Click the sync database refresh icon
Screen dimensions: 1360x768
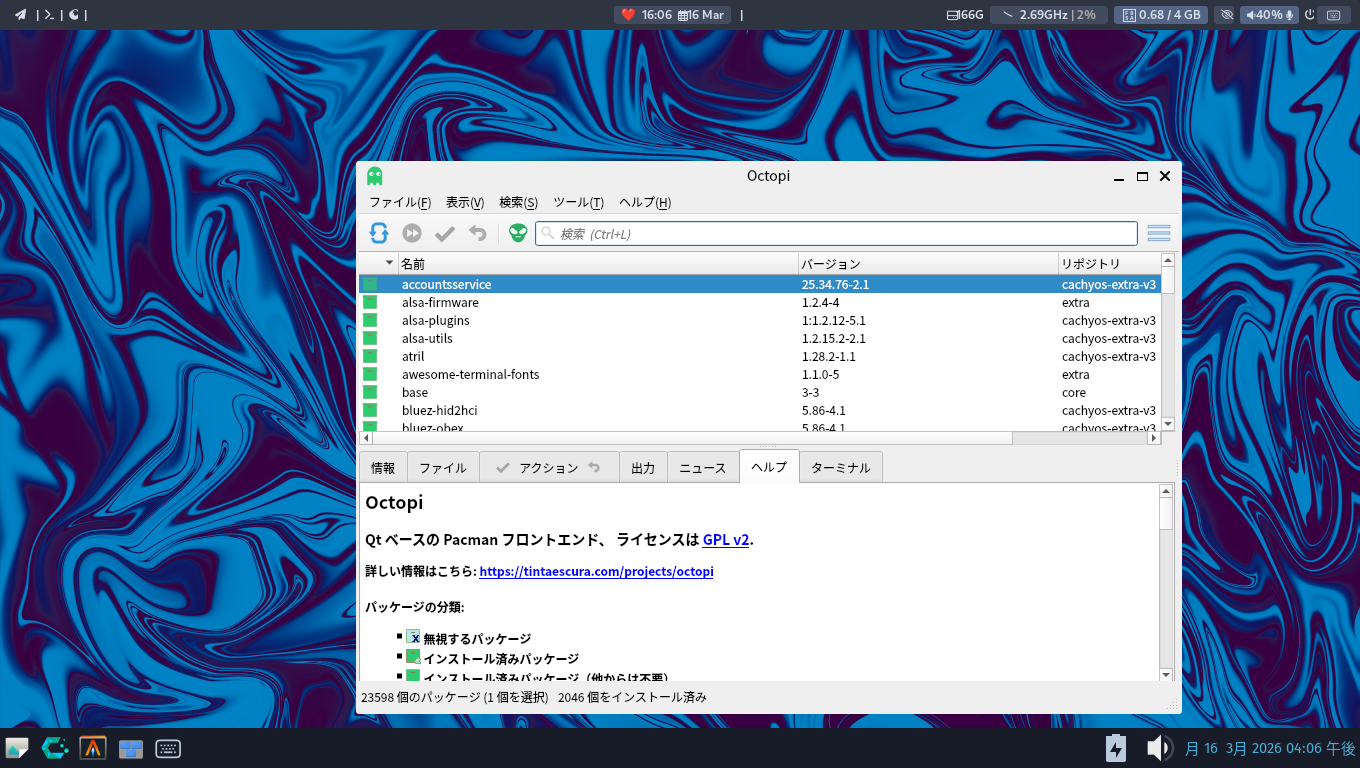click(379, 233)
